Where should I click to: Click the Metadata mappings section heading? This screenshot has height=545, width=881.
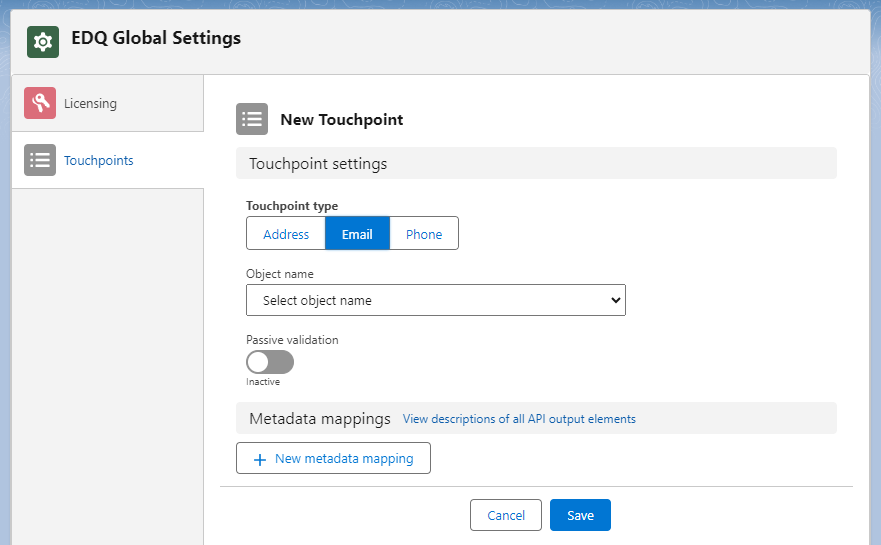[320, 419]
